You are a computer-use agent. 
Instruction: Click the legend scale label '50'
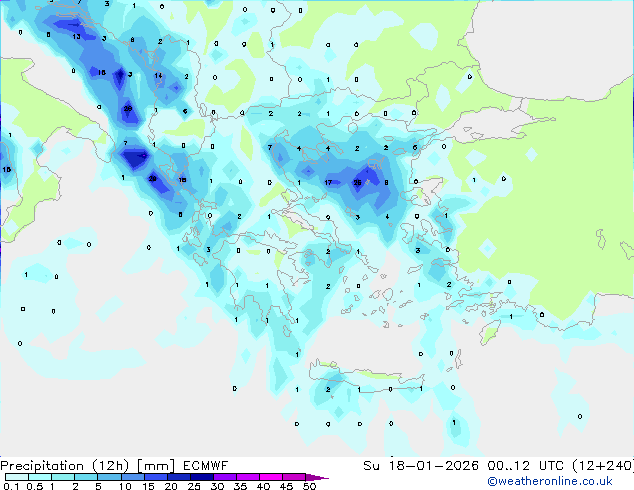click(x=310, y=486)
